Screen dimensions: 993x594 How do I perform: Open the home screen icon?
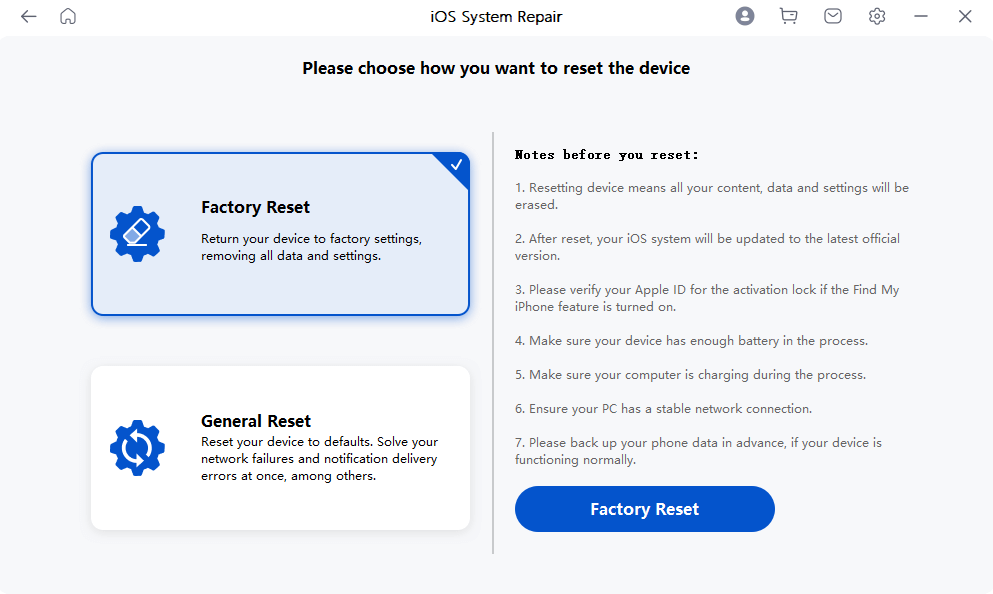[68, 16]
